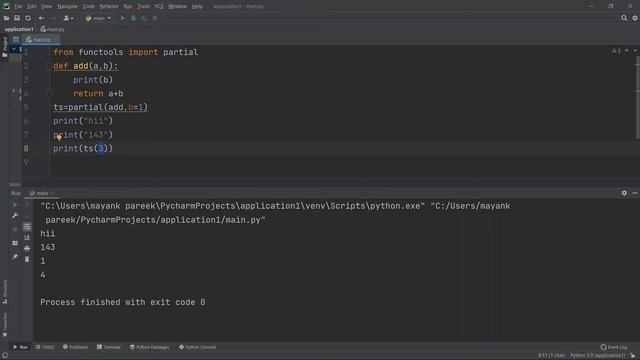The height and width of the screenshot is (360, 640).
Task: Switch to Terminal tool window tab
Action: 109,347
